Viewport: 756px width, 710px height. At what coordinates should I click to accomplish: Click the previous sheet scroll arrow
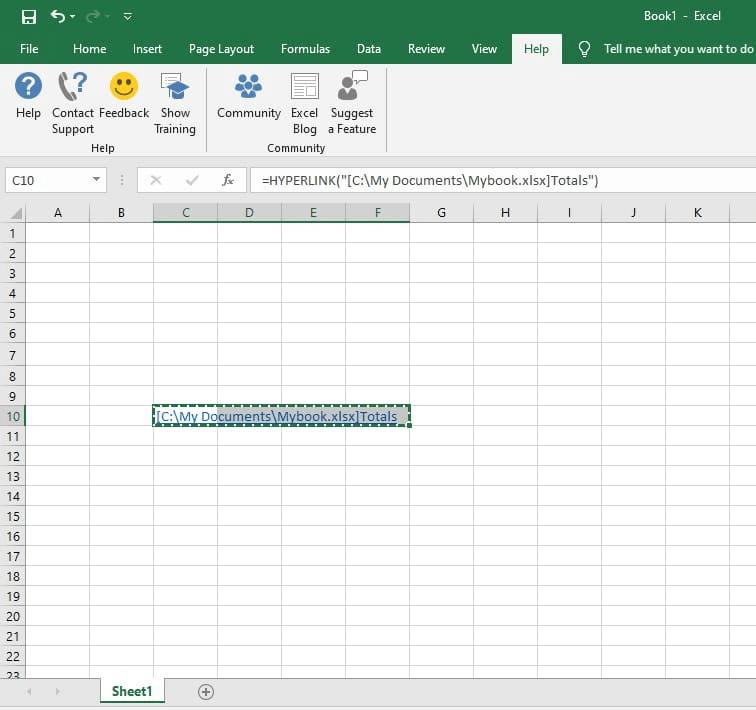pos(29,692)
